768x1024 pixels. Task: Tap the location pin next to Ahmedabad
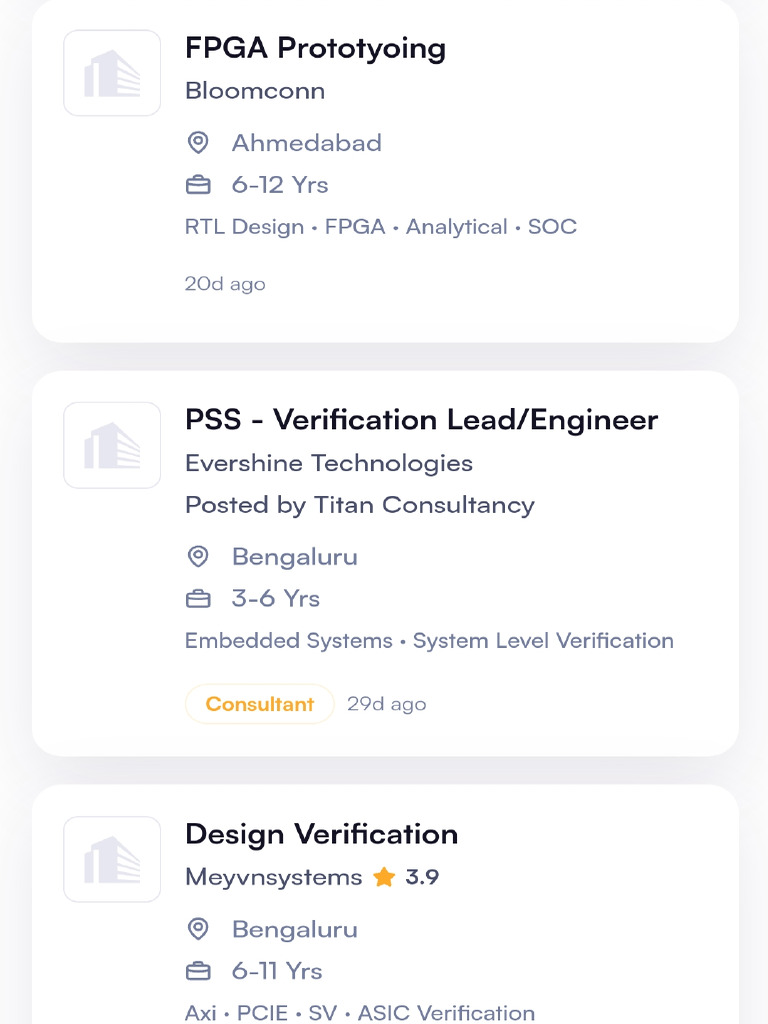coord(198,143)
